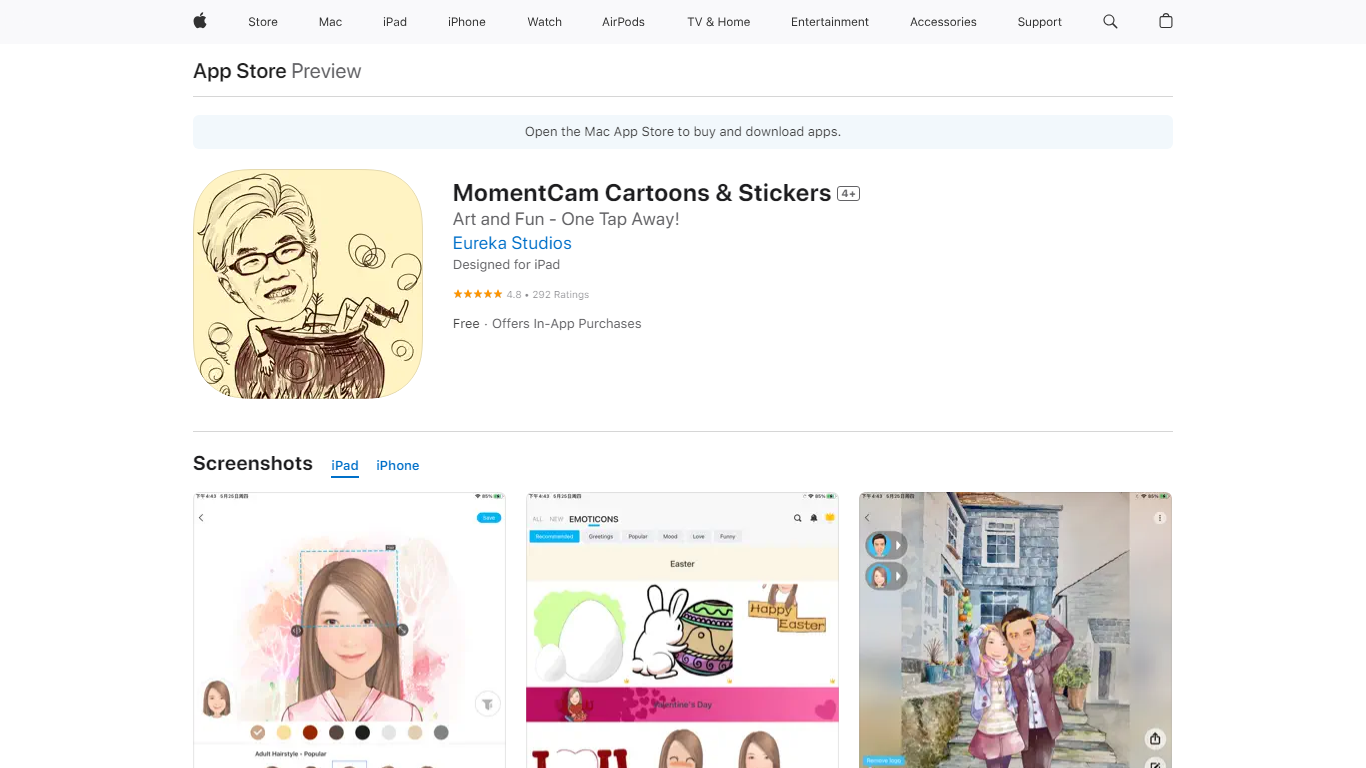Click the Apple logo icon
The width and height of the screenshot is (1366, 768).
point(200,21)
